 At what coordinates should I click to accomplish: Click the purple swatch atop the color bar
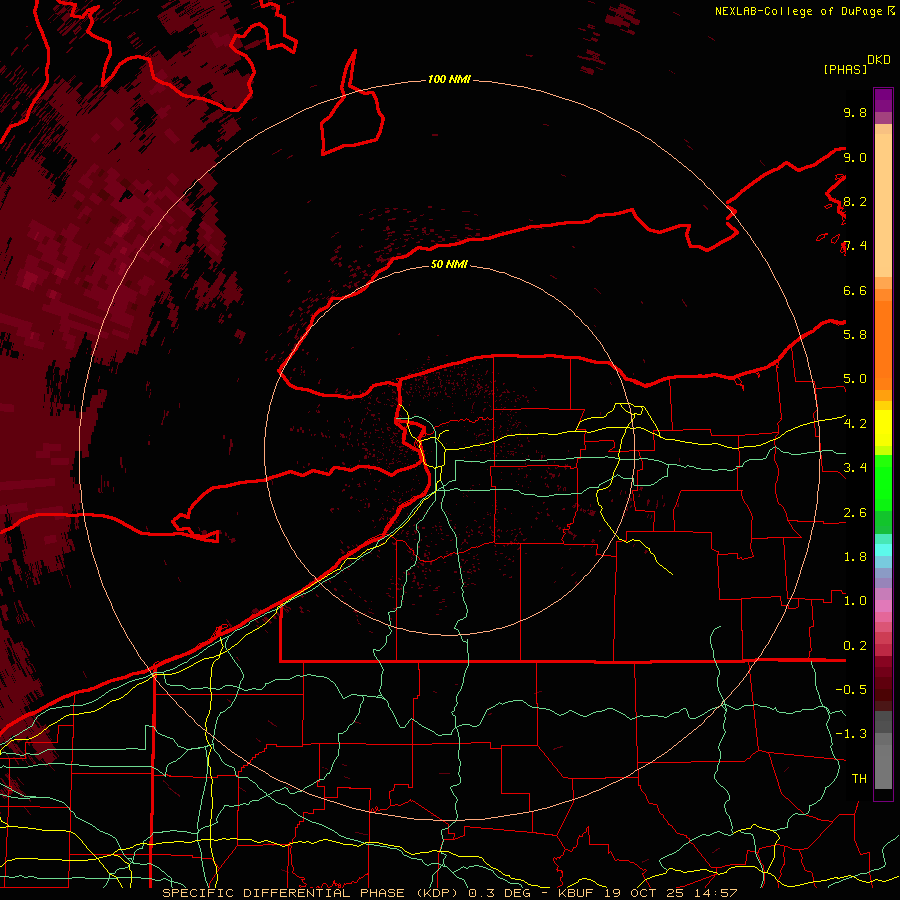[883, 101]
